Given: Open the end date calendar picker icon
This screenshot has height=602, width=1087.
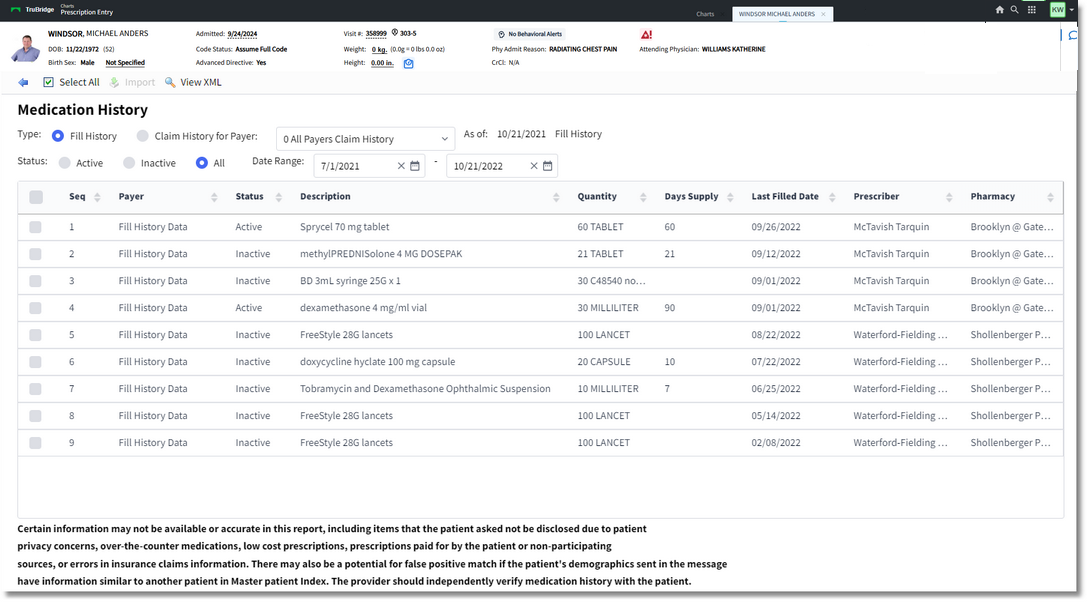Looking at the screenshot, I should (x=547, y=166).
